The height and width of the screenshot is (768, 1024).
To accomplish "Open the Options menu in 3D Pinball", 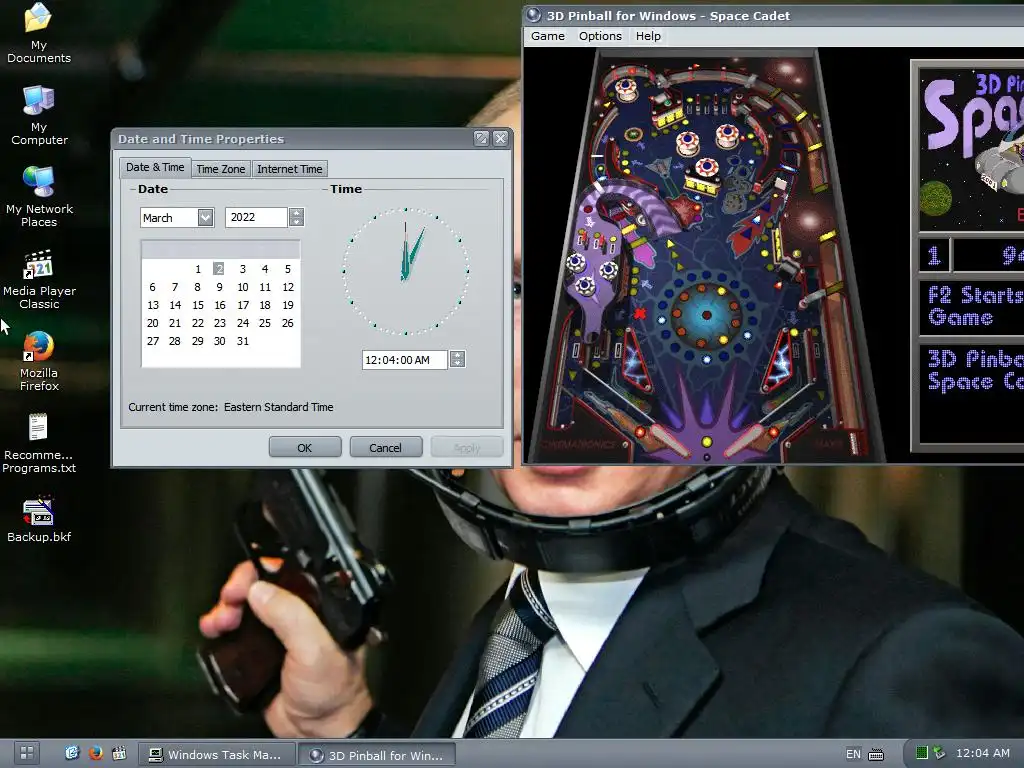I will click(x=600, y=36).
